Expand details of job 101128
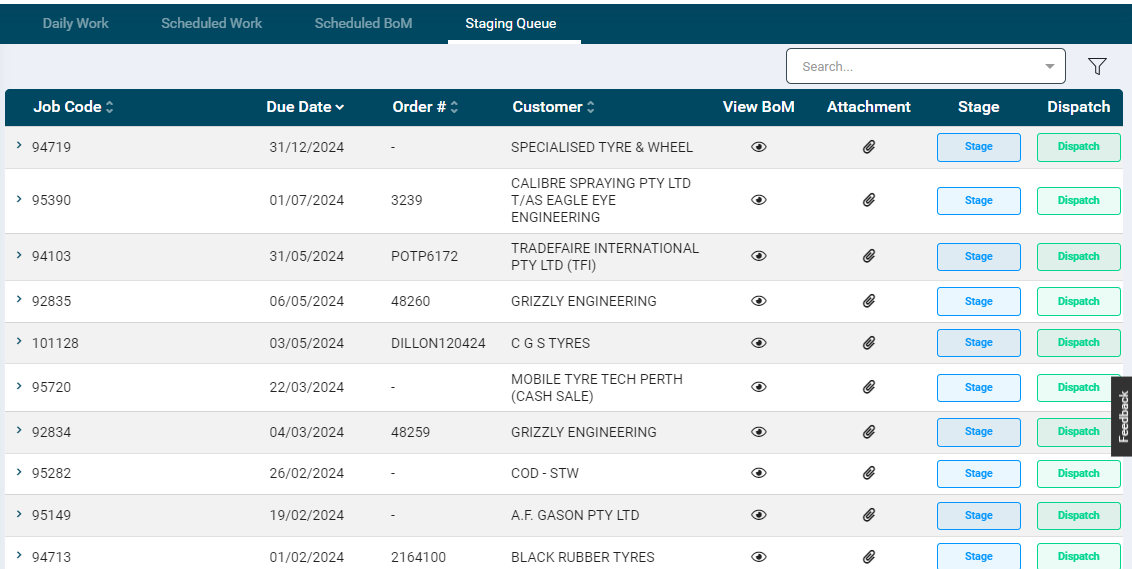 (x=19, y=342)
